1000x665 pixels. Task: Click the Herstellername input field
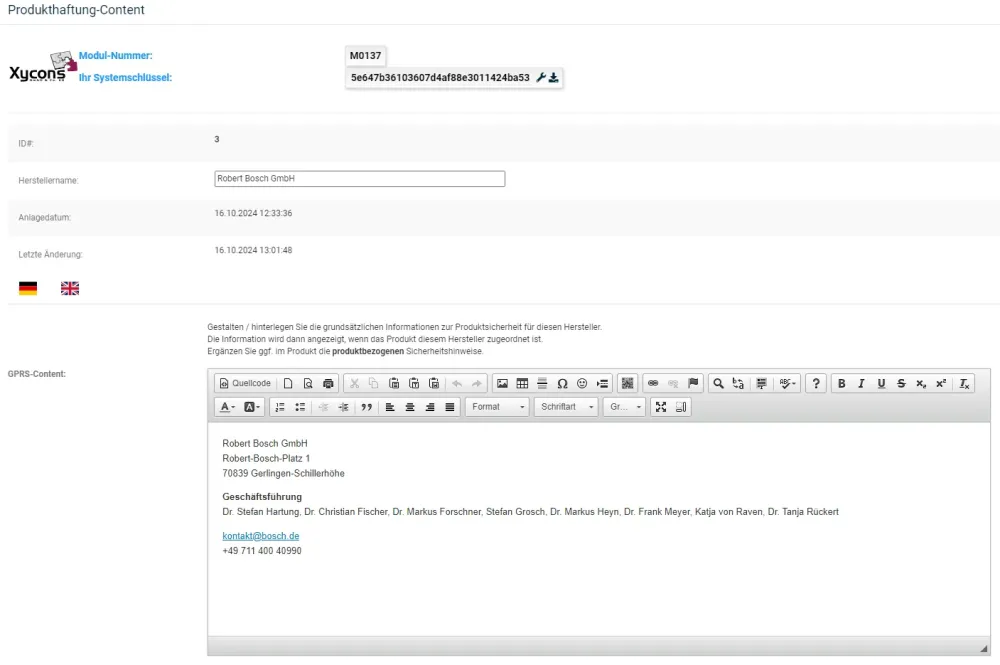pyautogui.click(x=360, y=179)
